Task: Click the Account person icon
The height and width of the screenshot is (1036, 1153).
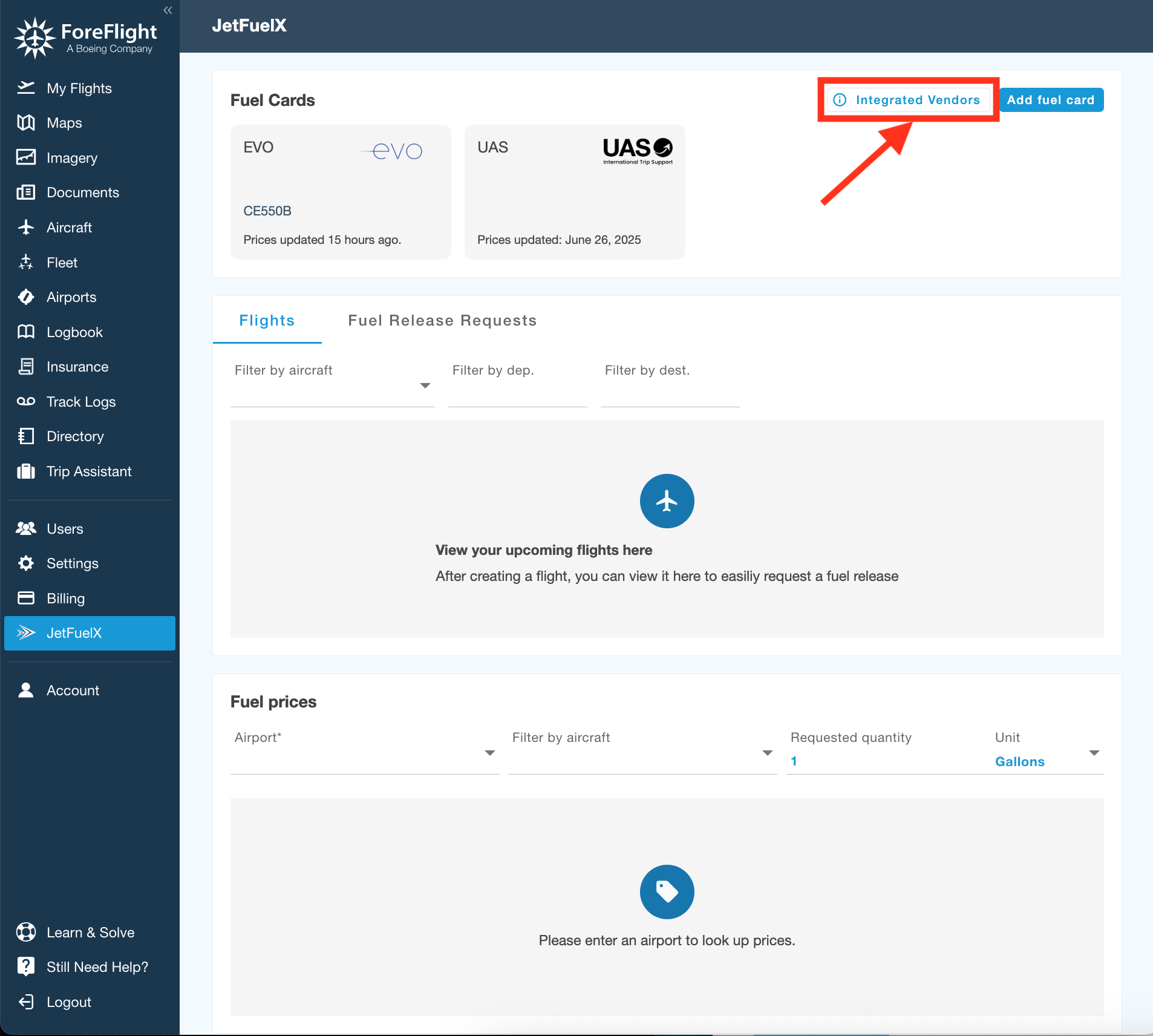Action: (x=26, y=690)
